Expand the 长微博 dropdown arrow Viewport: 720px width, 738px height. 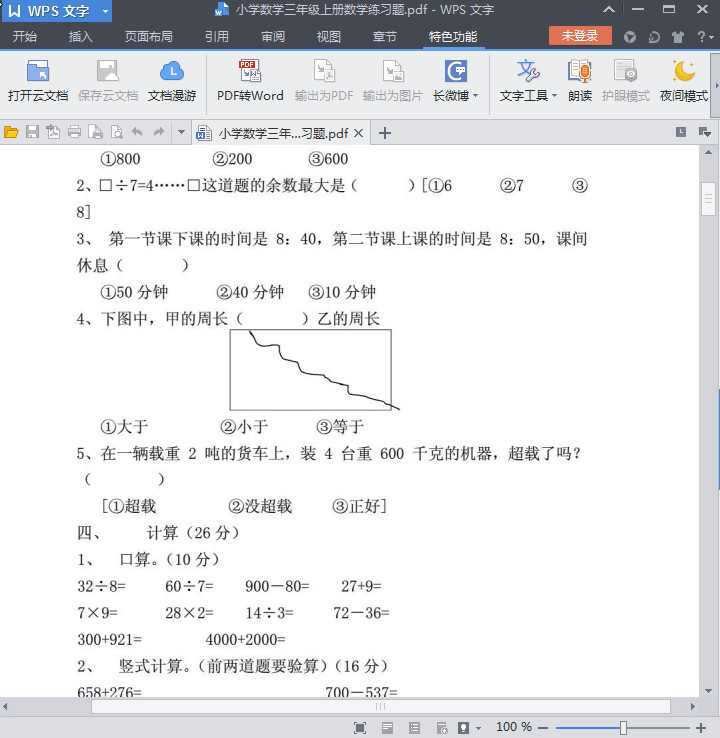pos(475,96)
